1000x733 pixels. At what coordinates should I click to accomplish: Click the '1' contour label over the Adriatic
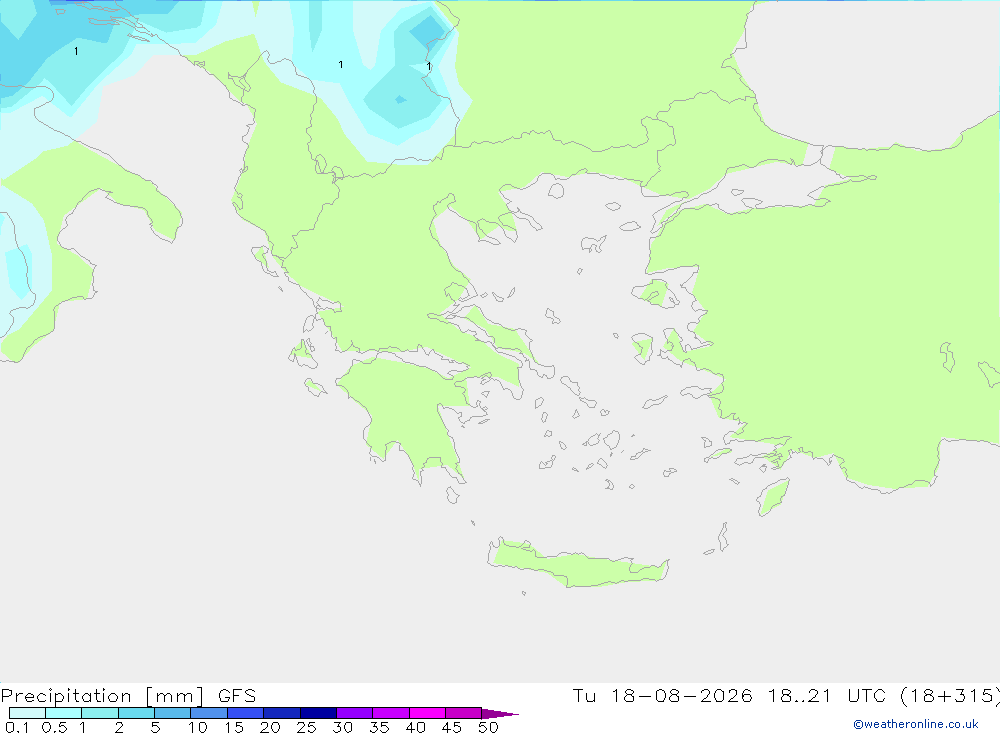(77, 51)
